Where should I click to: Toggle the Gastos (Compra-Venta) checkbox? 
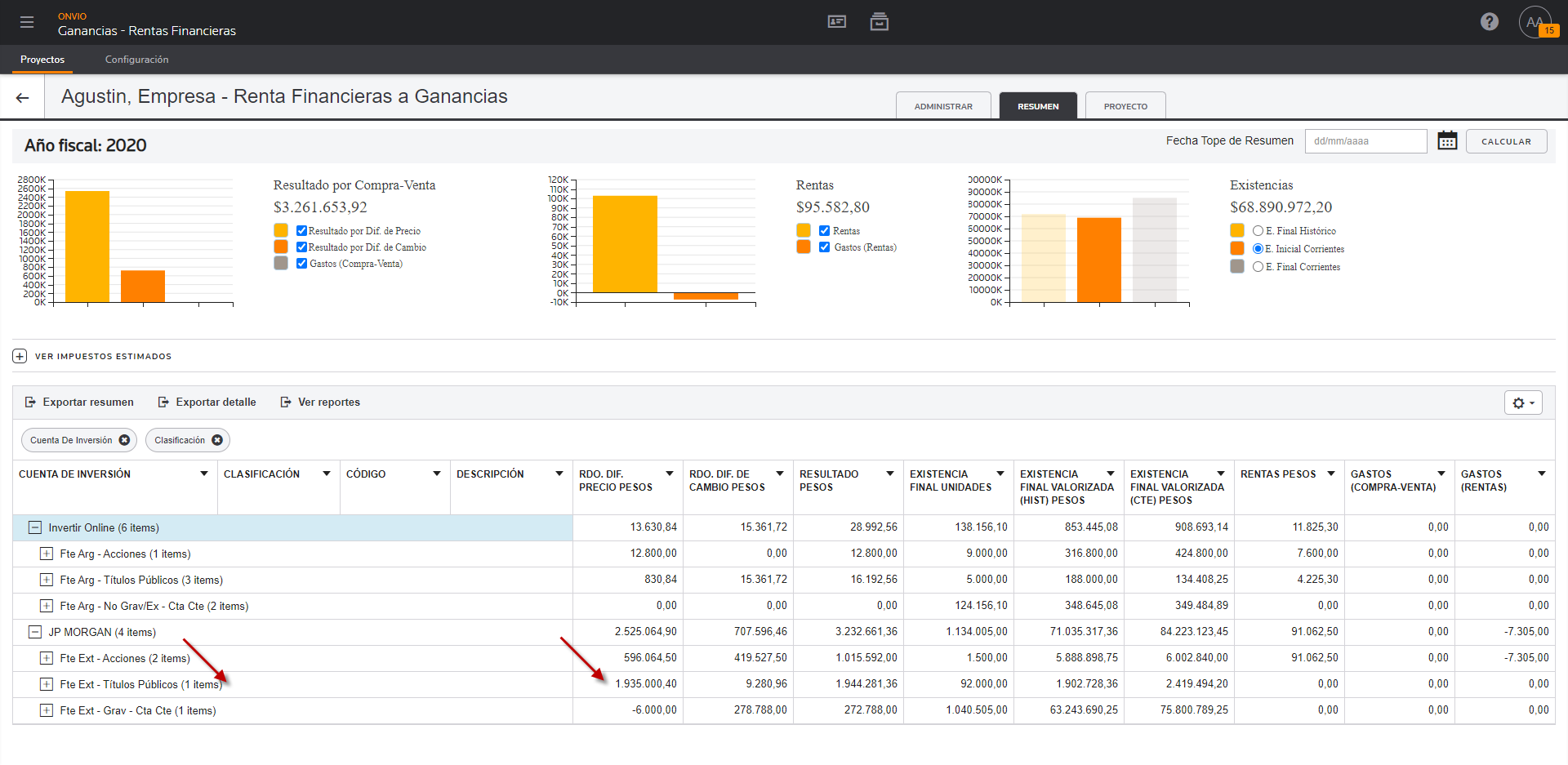pos(301,264)
